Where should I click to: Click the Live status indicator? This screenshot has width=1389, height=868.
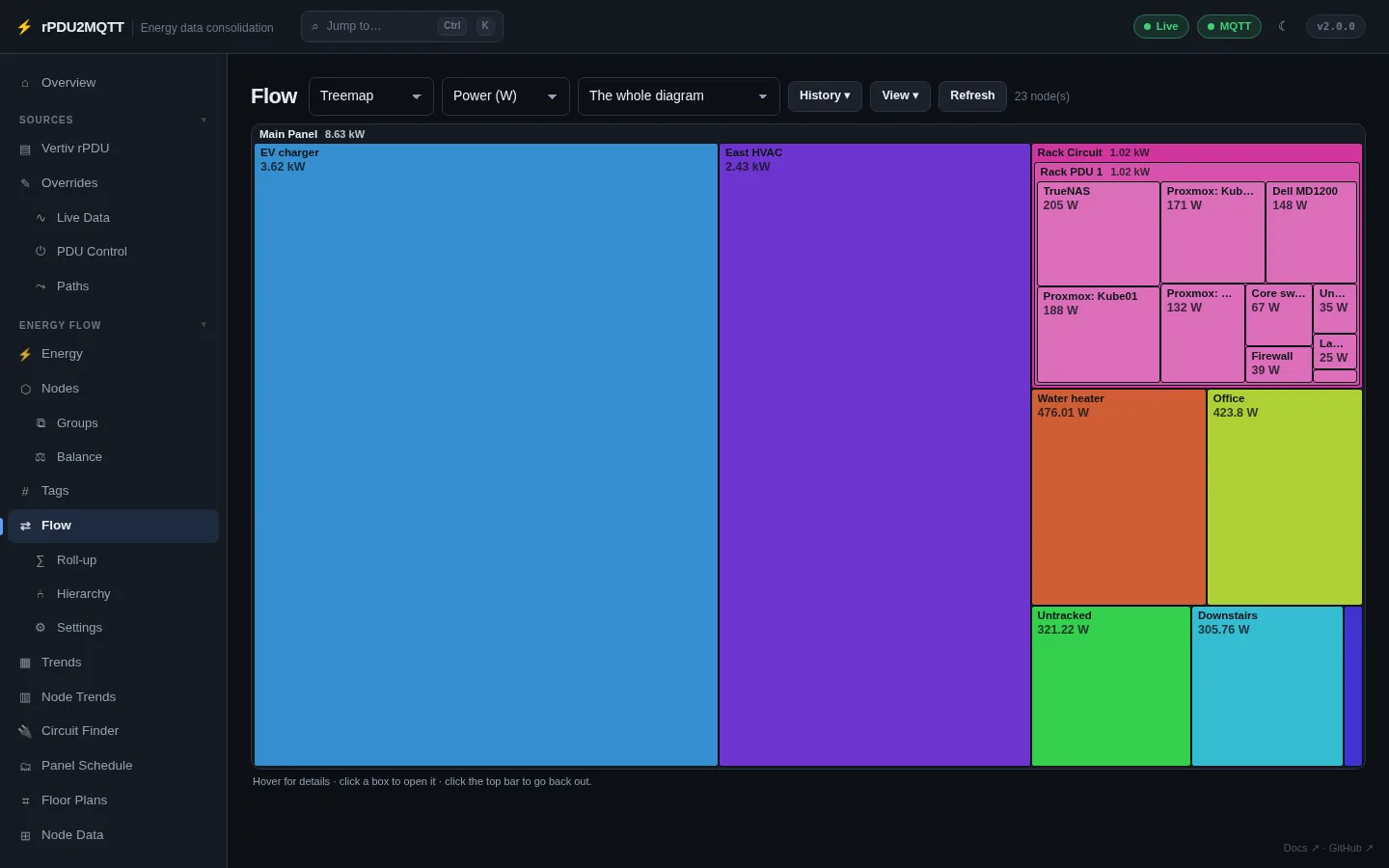coord(1160,26)
